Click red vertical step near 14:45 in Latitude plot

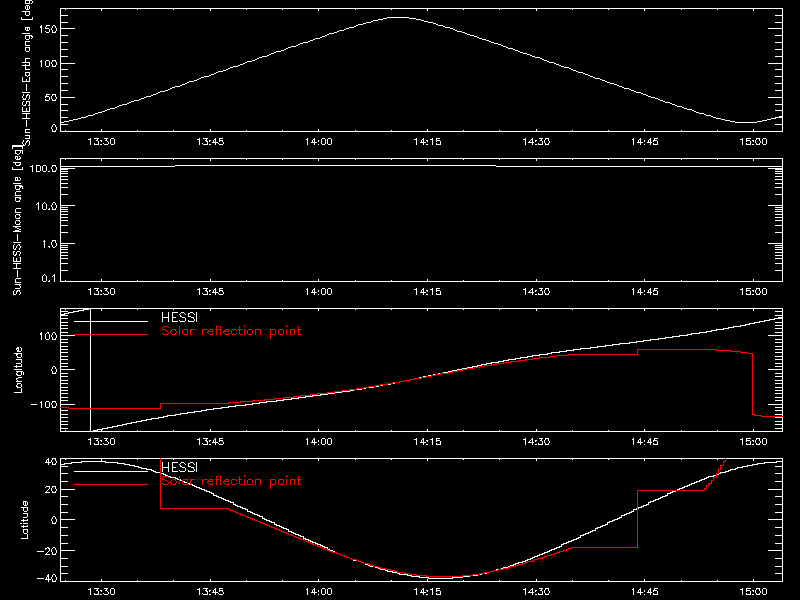(x=637, y=519)
